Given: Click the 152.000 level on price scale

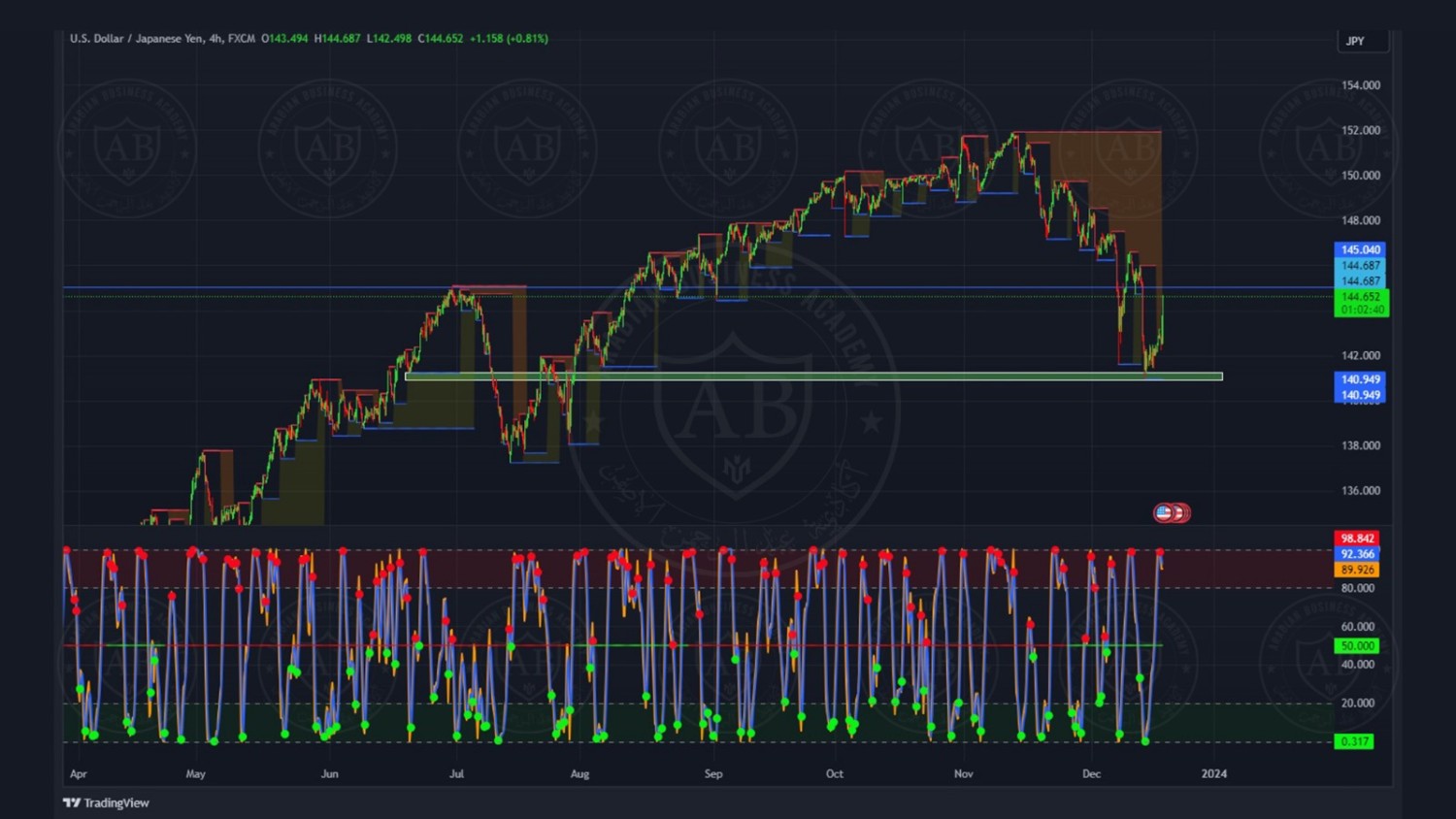Looking at the screenshot, I should point(1360,130).
